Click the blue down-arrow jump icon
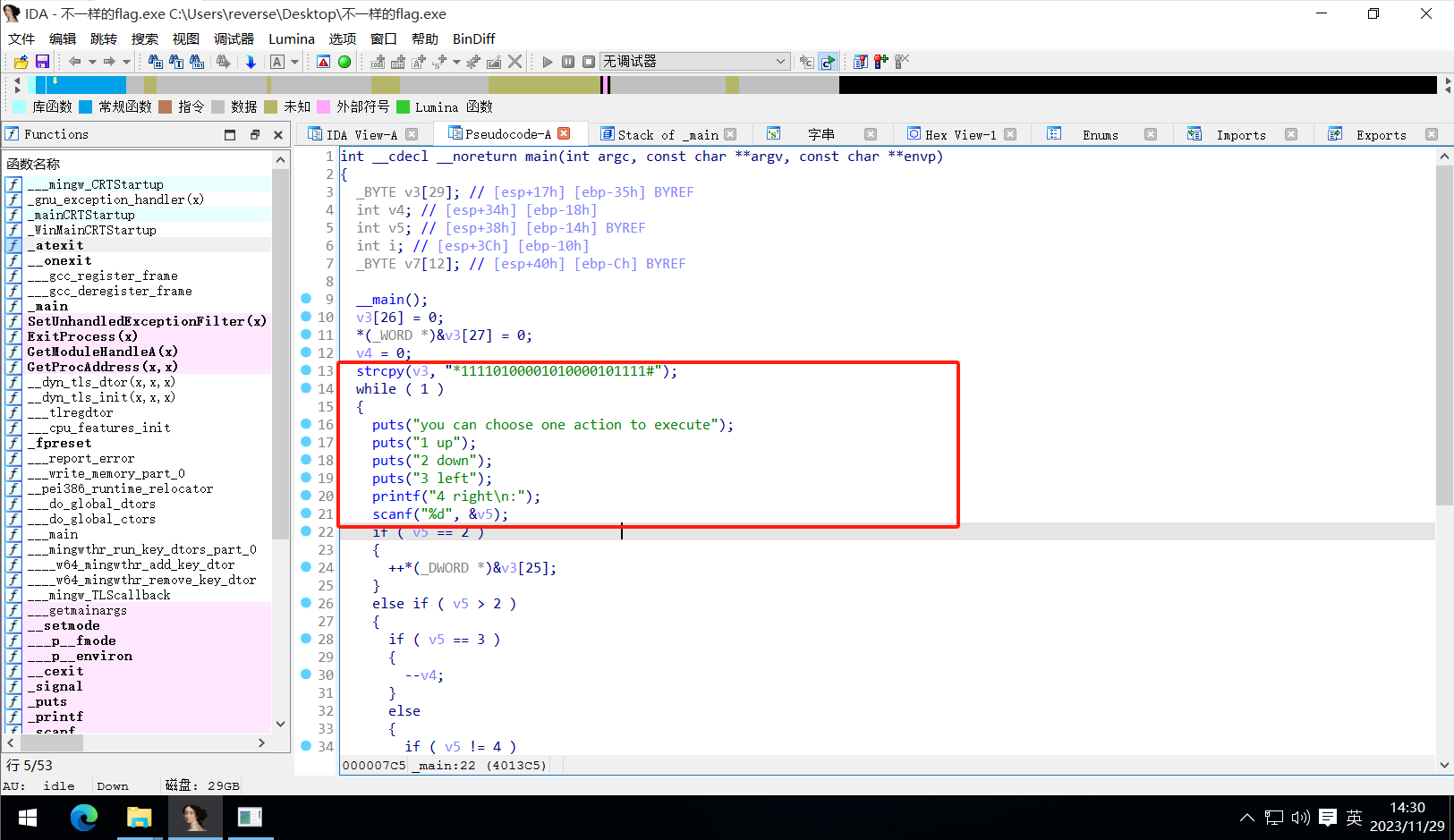The image size is (1454, 840). 251,62
